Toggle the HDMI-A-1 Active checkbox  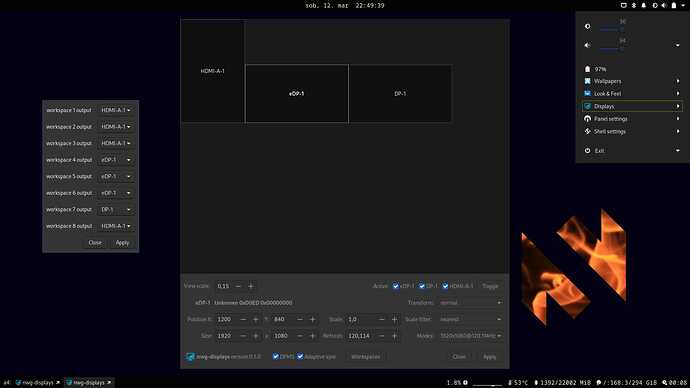445,286
